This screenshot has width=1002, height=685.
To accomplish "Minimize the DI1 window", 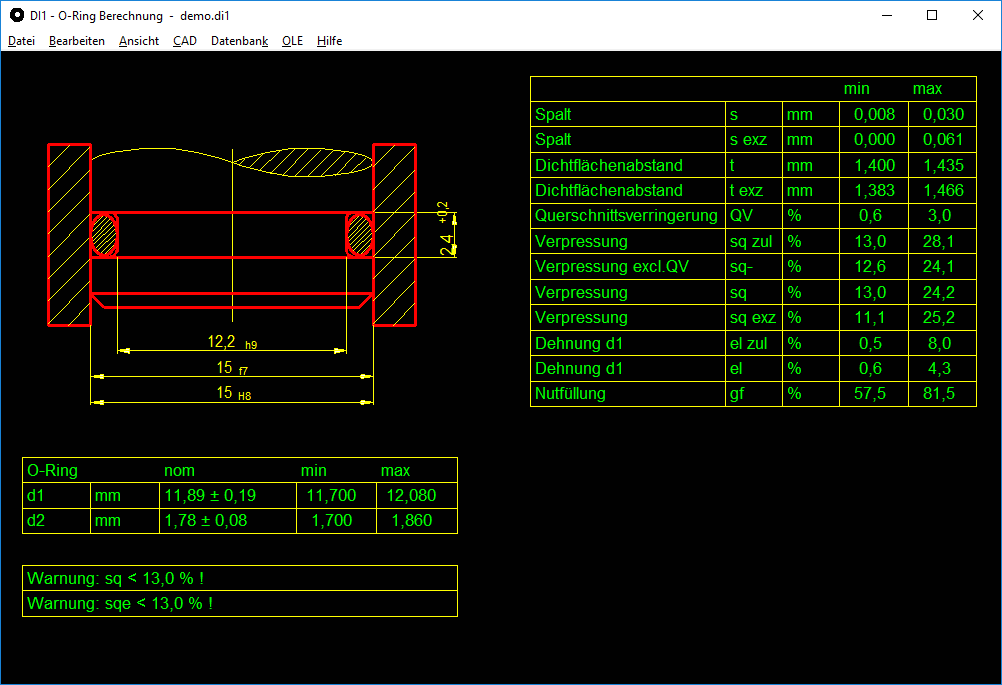I will coord(886,15).
